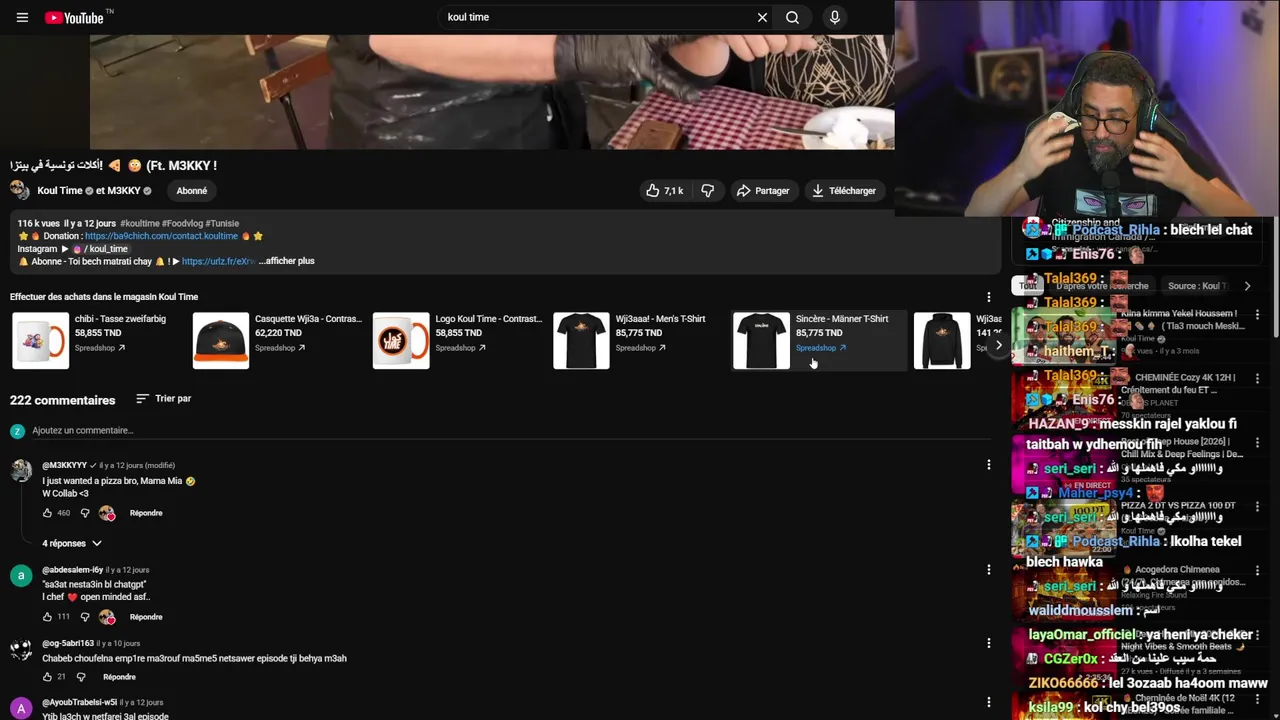Reply to og-5abri163 comment
Viewport: 1280px width, 720px height.
tap(119, 677)
